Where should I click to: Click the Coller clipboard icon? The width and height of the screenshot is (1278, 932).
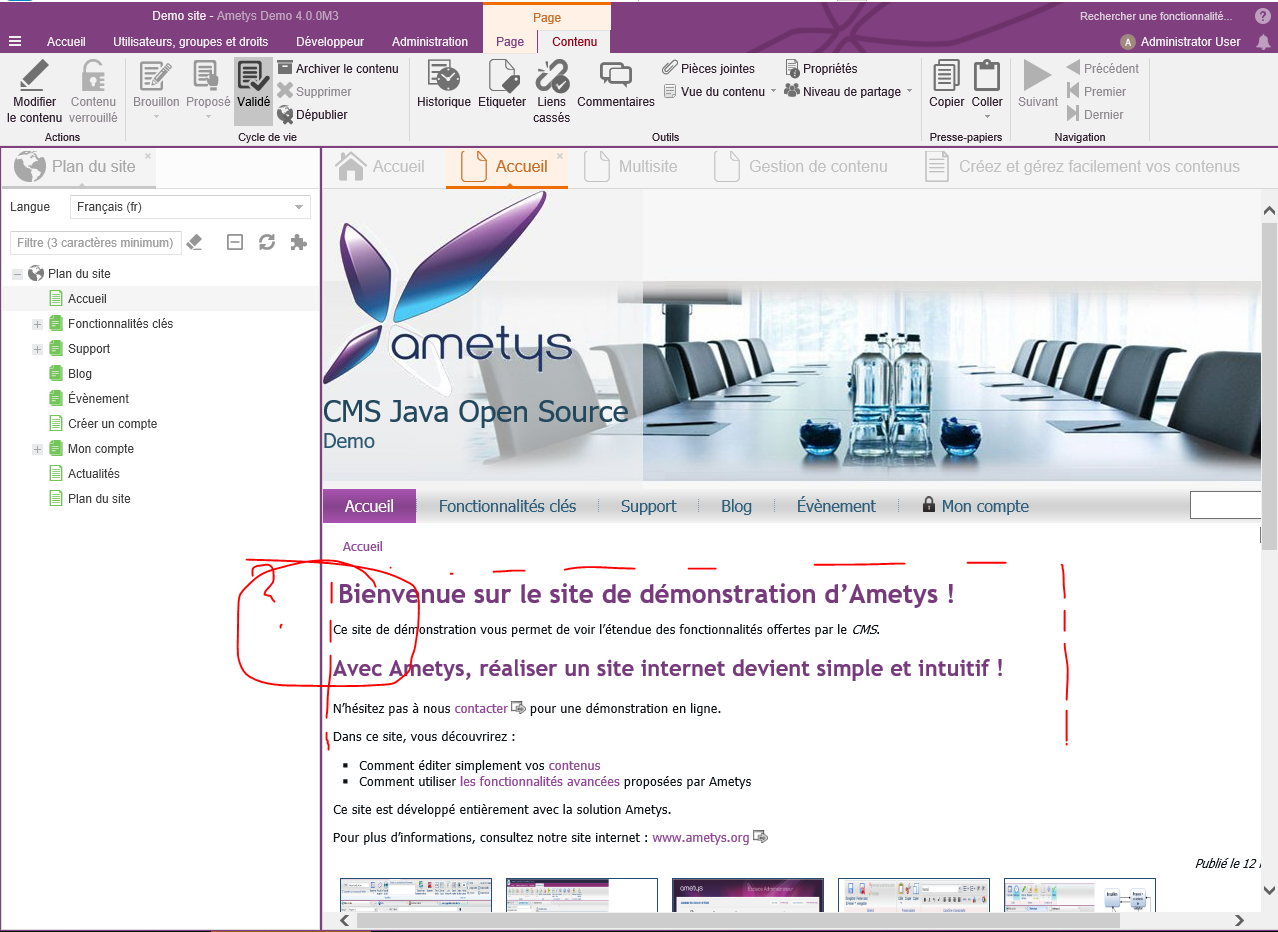(987, 76)
